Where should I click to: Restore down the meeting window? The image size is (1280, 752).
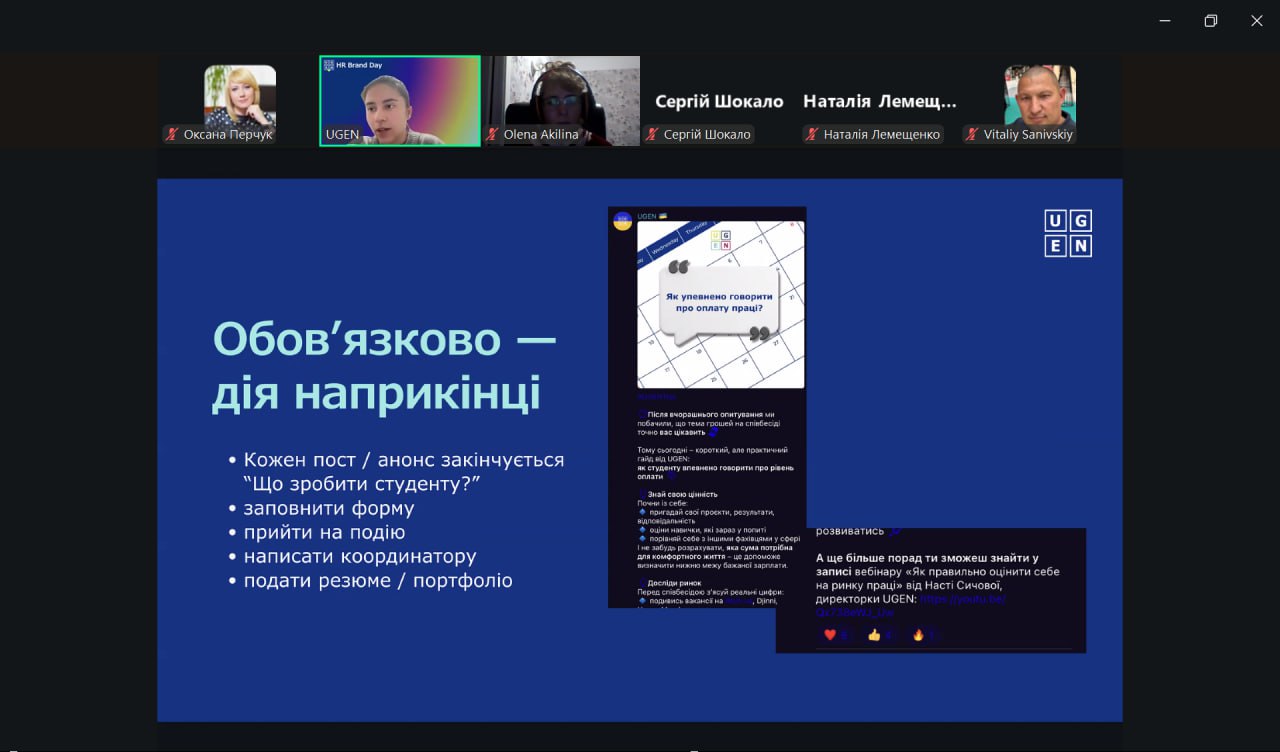(x=1210, y=21)
